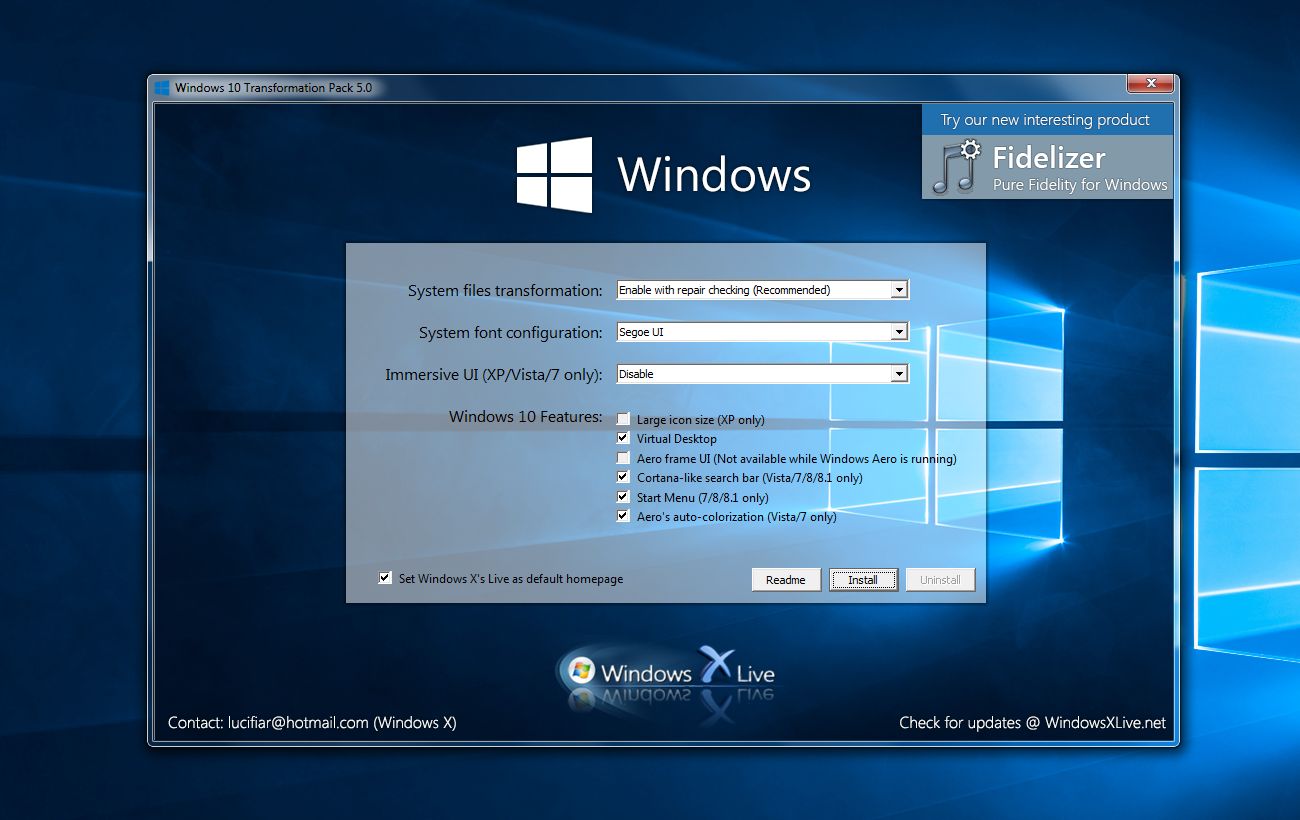This screenshot has height=820, width=1300.
Task: Click the 'Windows 10 Transformation Pack 5.0' title text
Action: [273, 88]
